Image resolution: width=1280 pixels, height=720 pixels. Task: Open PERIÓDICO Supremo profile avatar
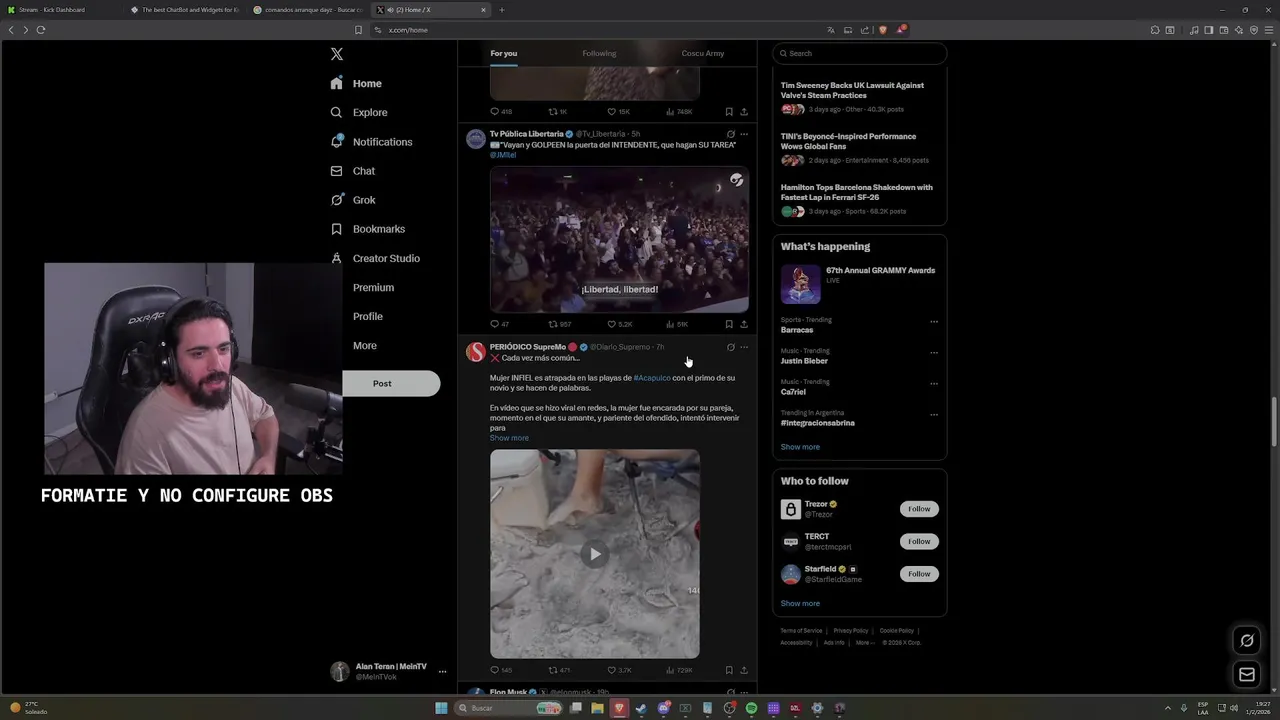coord(476,352)
